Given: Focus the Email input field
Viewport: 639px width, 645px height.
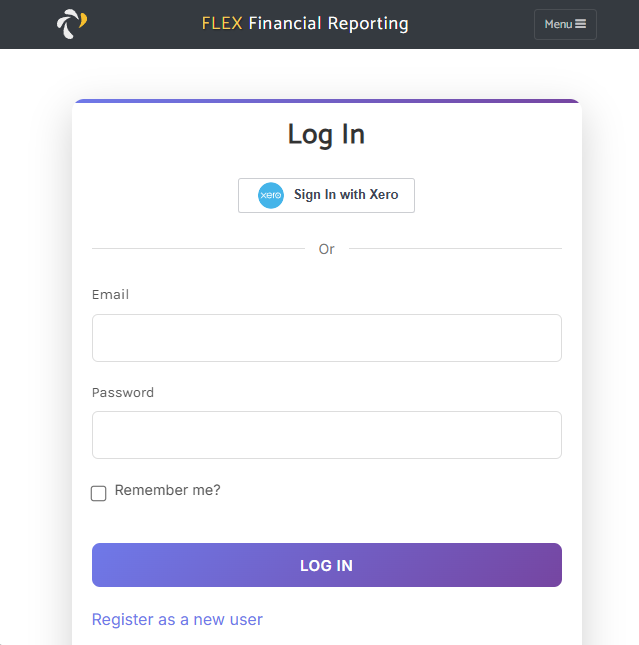Looking at the screenshot, I should pyautogui.click(x=327, y=338).
